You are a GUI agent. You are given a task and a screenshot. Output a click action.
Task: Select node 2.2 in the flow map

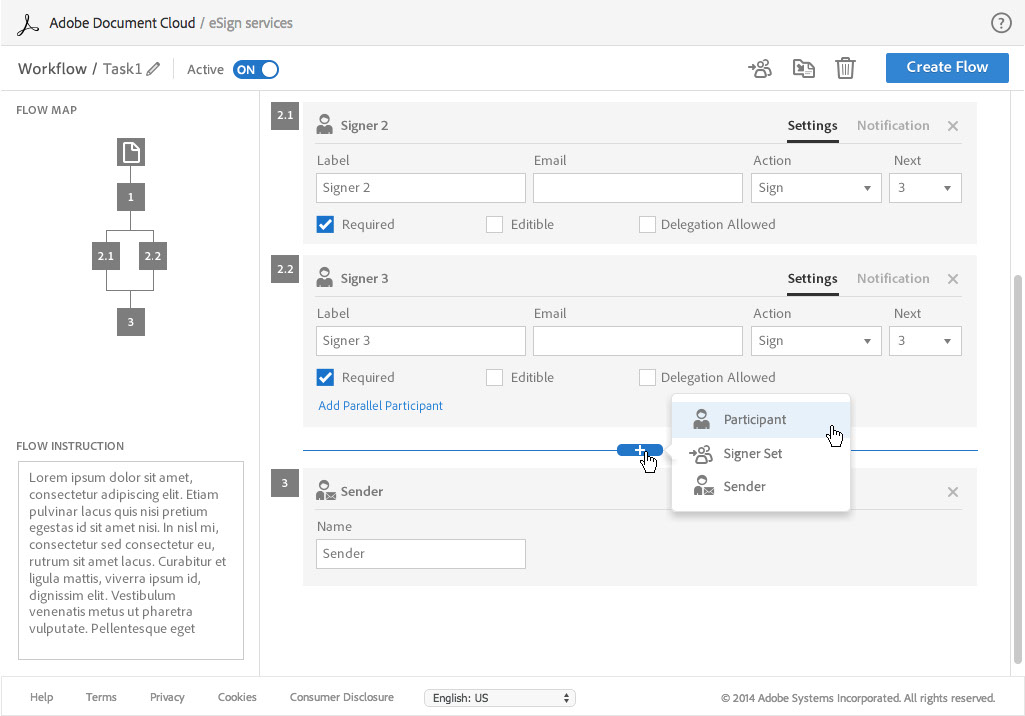[152, 257]
